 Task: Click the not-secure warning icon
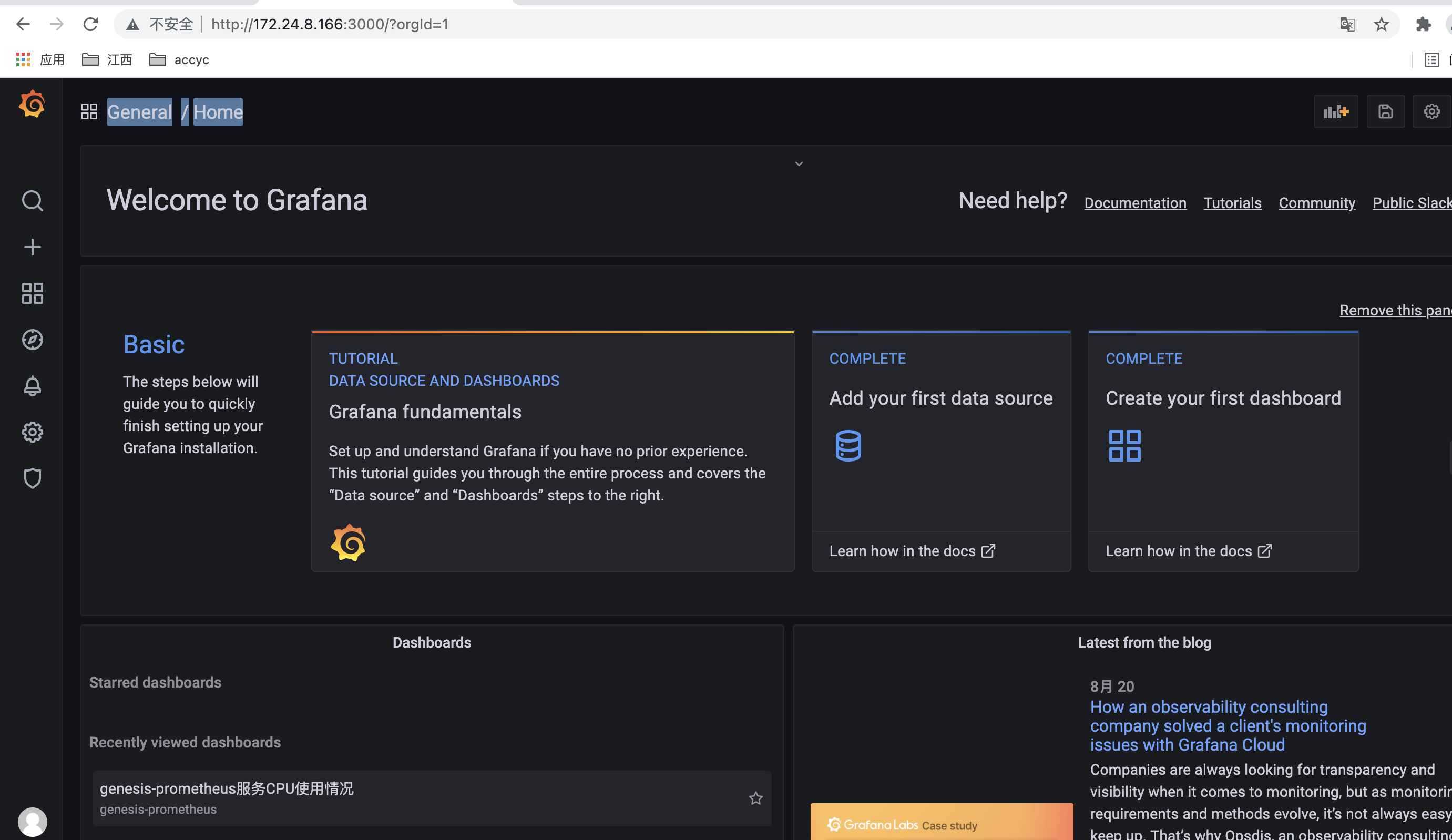tap(133, 24)
